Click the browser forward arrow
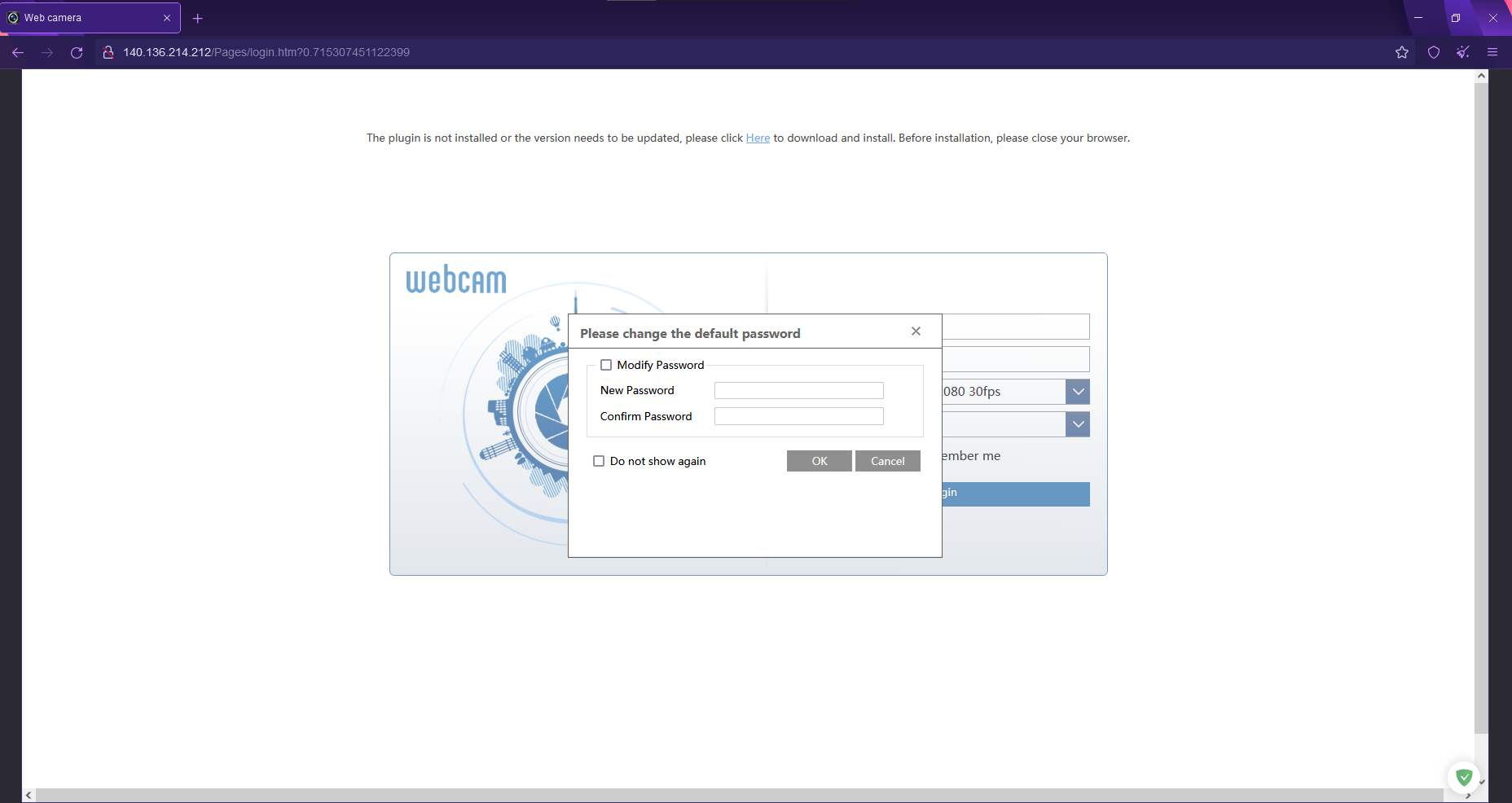 (47, 52)
